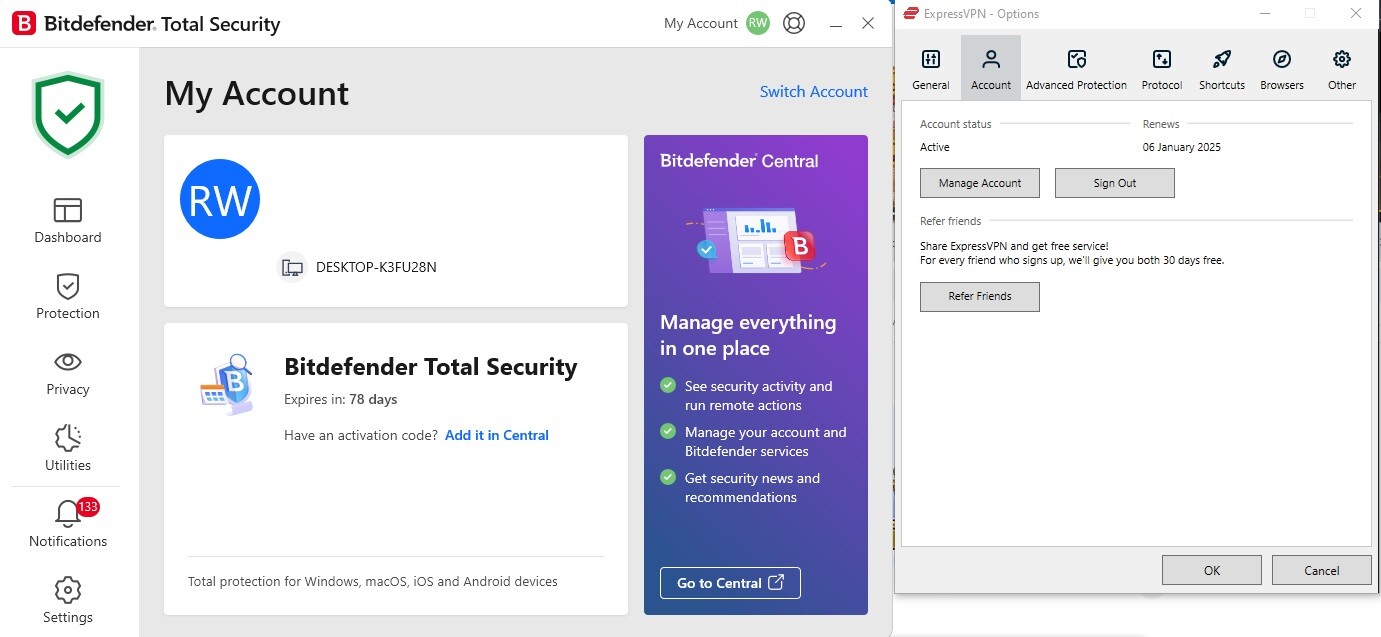Switch to the Advanced Protection tab

1076,67
